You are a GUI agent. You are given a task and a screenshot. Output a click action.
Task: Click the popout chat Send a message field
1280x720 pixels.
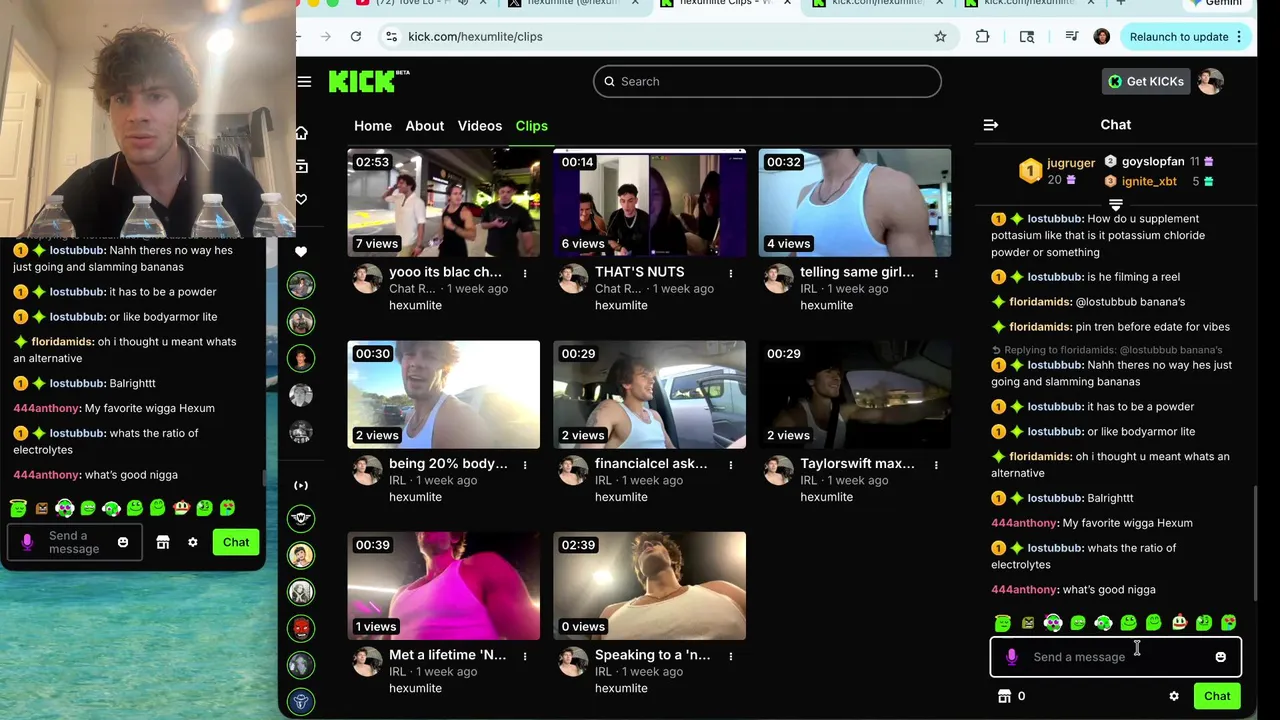74,542
